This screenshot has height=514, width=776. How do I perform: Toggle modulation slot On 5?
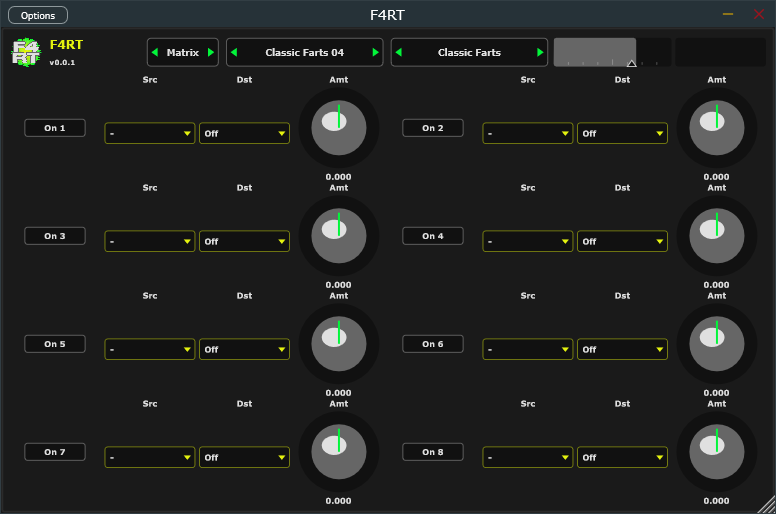coord(55,344)
